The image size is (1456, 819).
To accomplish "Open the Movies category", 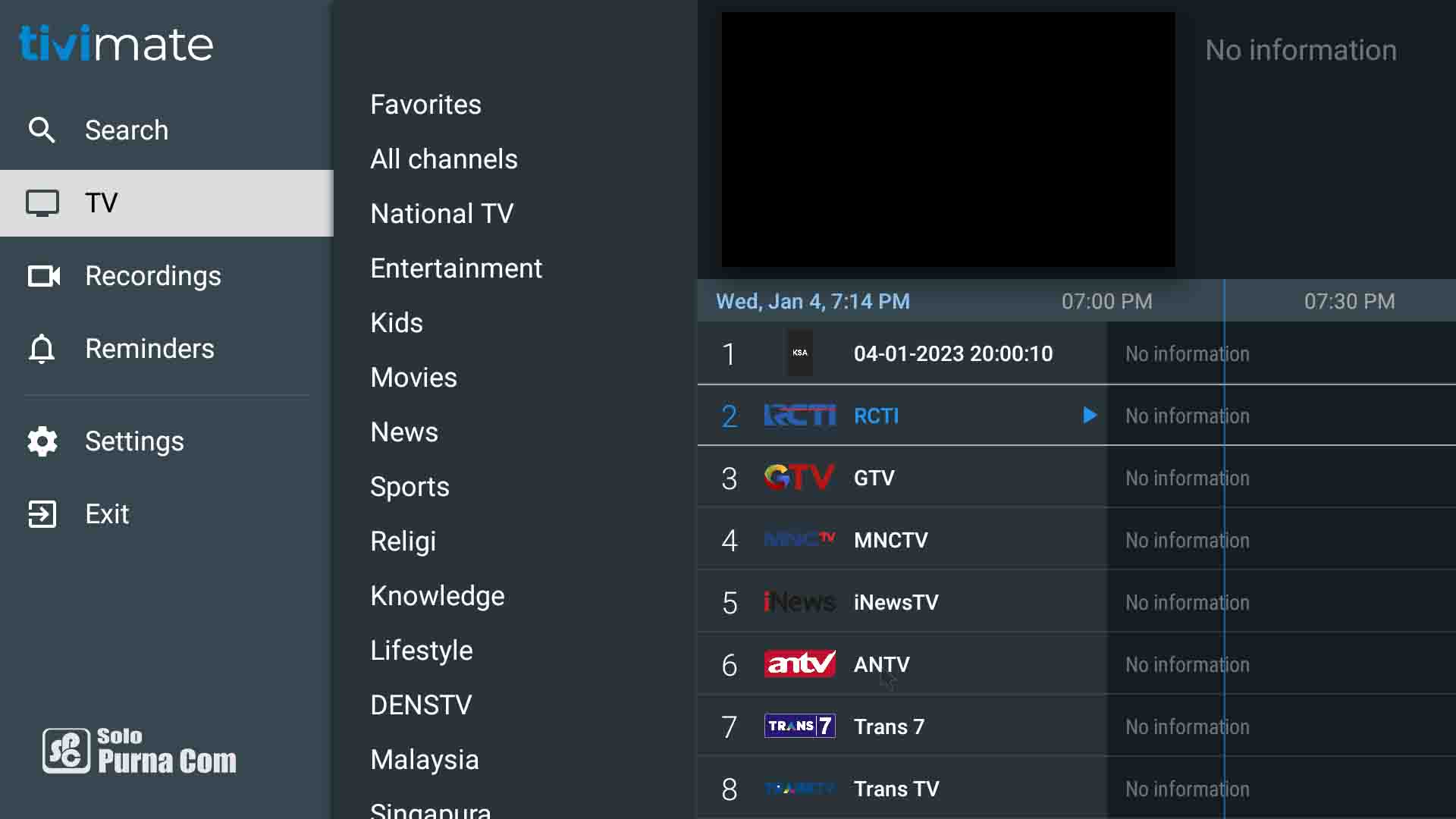I will [413, 378].
